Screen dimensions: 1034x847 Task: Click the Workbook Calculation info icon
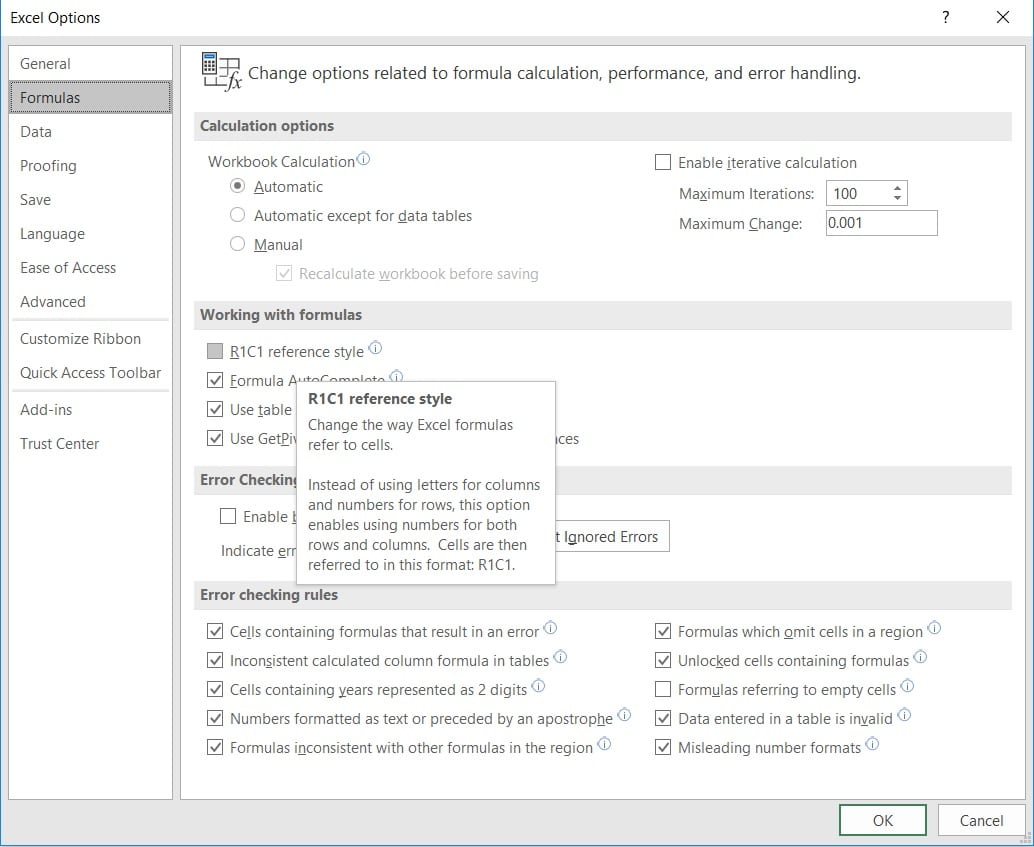point(363,159)
